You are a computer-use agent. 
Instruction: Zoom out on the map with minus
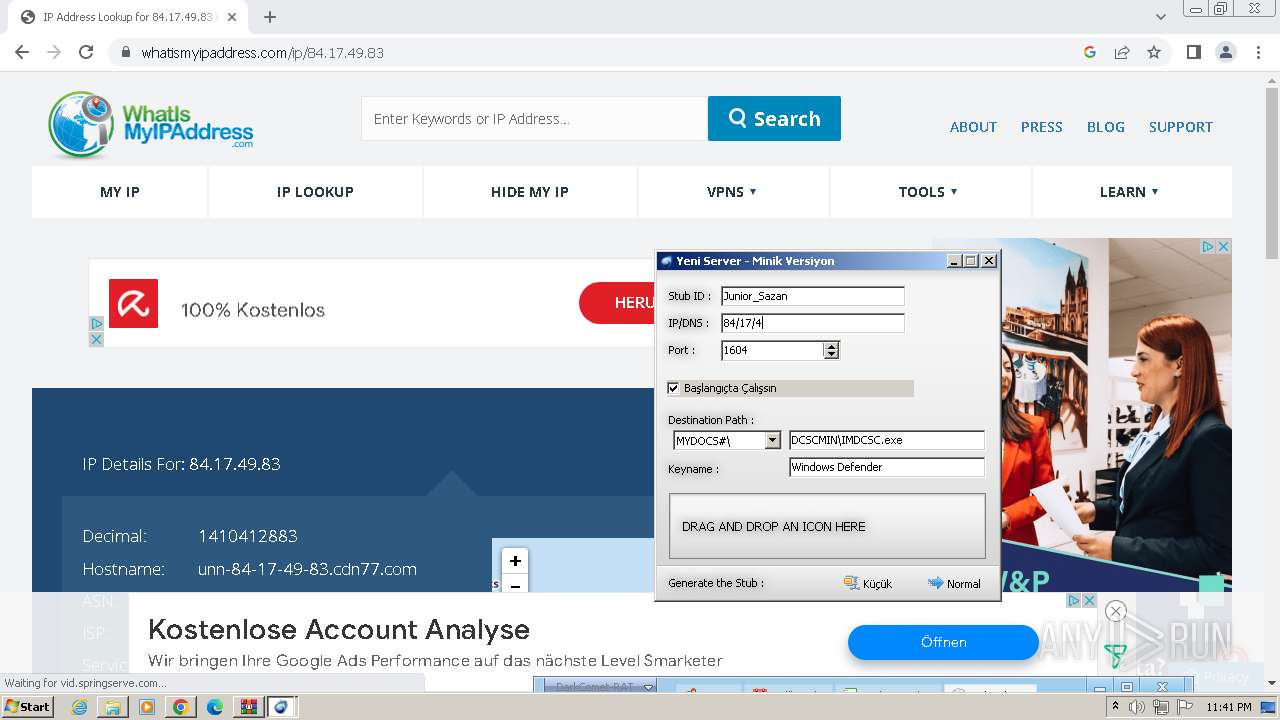(515, 585)
